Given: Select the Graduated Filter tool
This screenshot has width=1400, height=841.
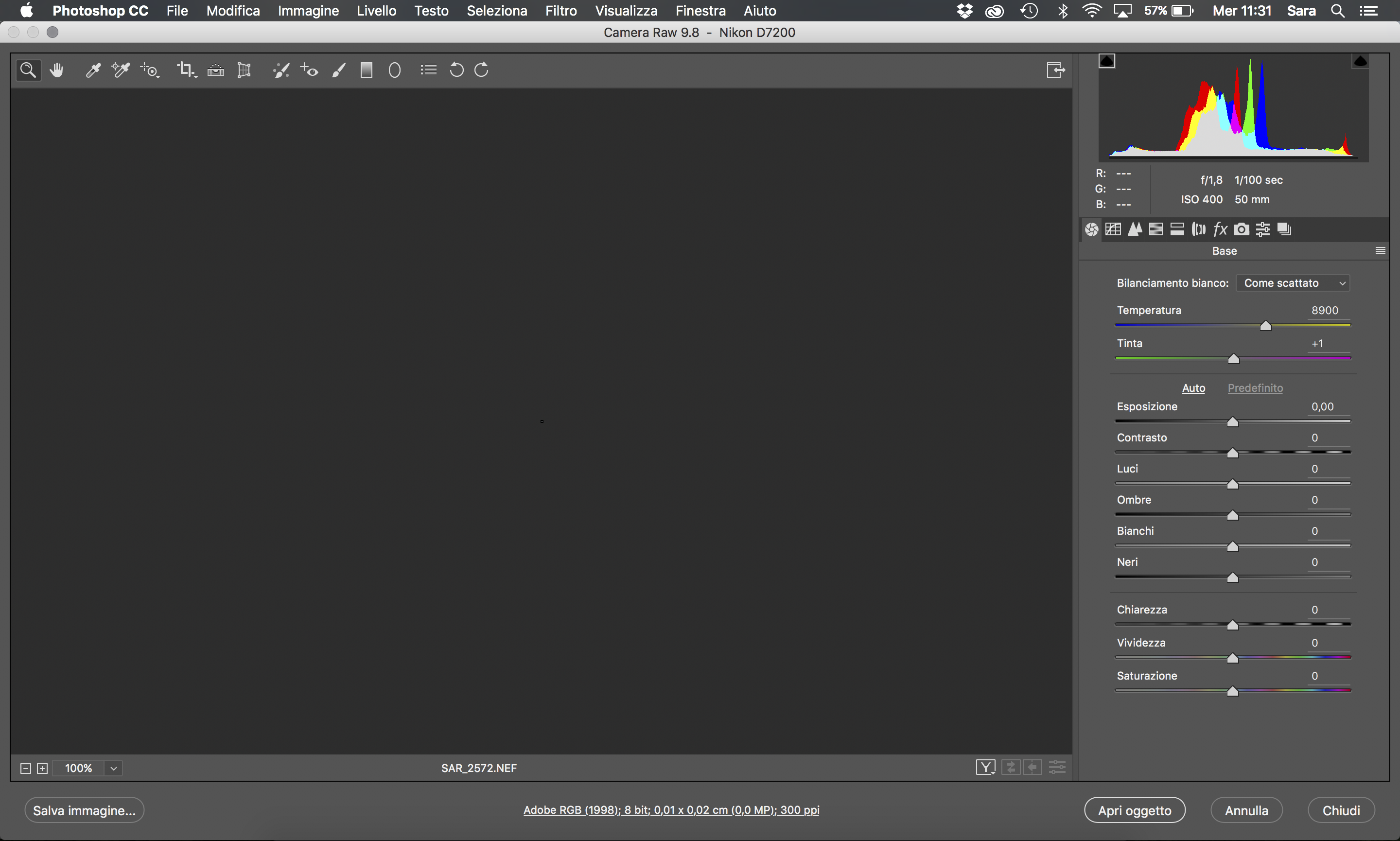Looking at the screenshot, I should [x=367, y=70].
